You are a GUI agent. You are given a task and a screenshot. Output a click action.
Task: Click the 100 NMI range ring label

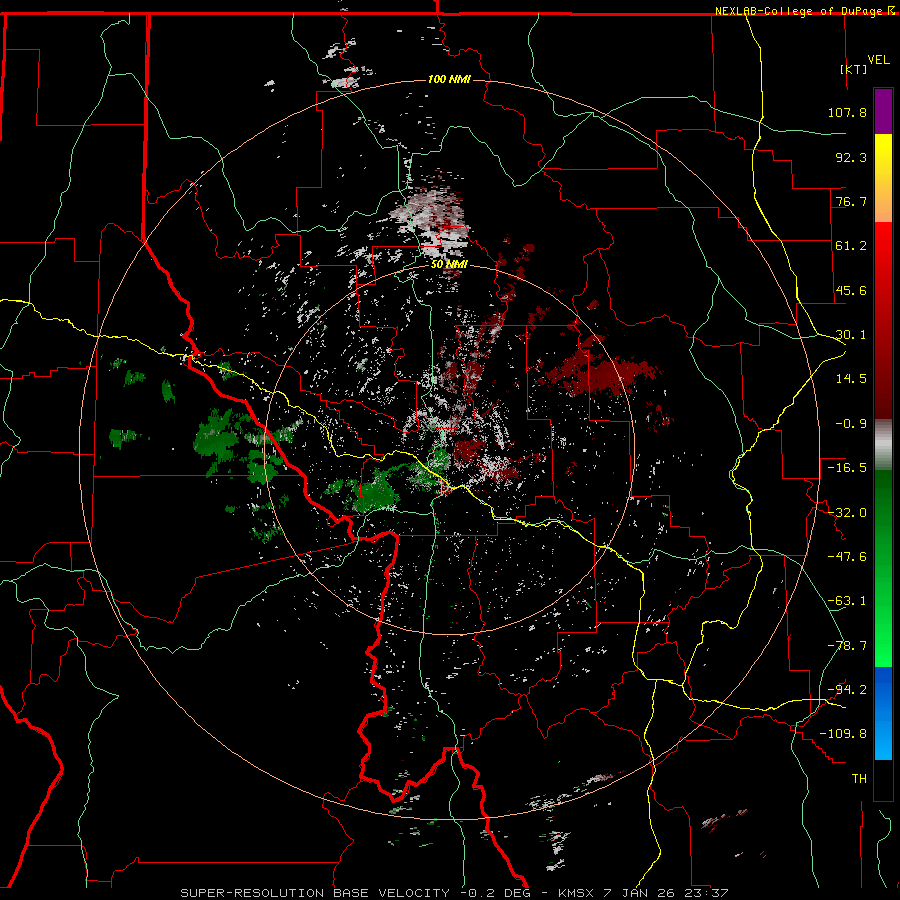tap(449, 79)
